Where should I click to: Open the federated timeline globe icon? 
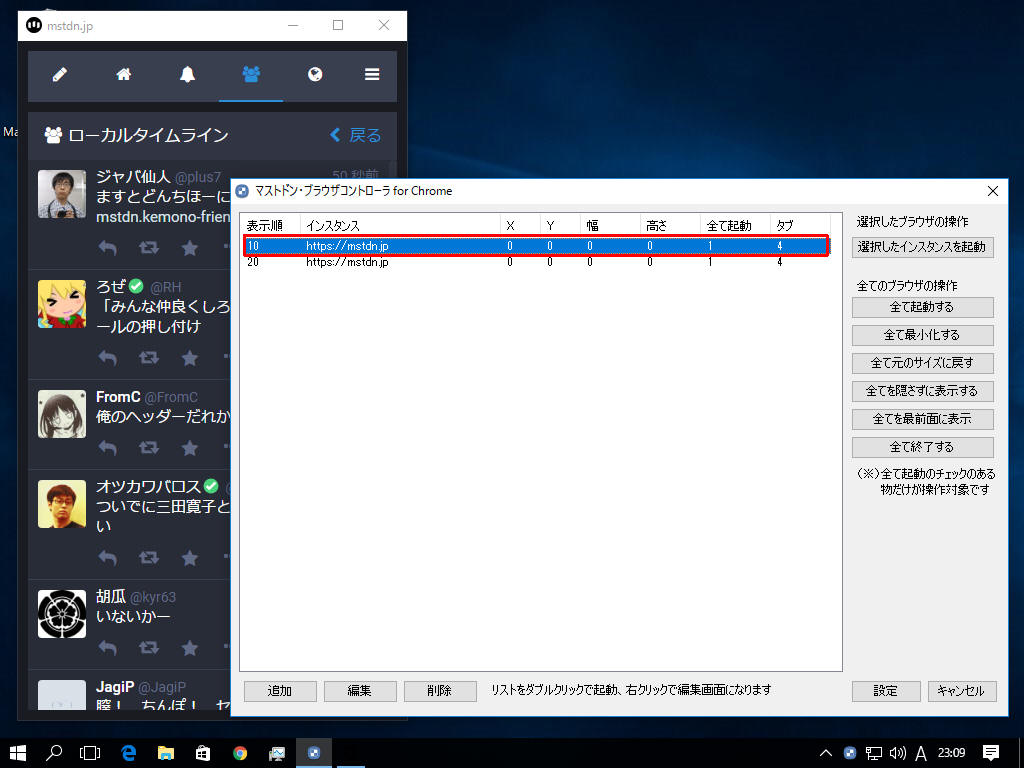pos(315,74)
